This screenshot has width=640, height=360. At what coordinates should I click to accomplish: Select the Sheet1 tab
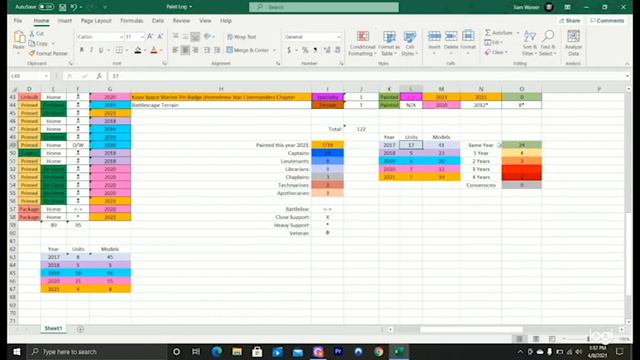[x=53, y=329]
